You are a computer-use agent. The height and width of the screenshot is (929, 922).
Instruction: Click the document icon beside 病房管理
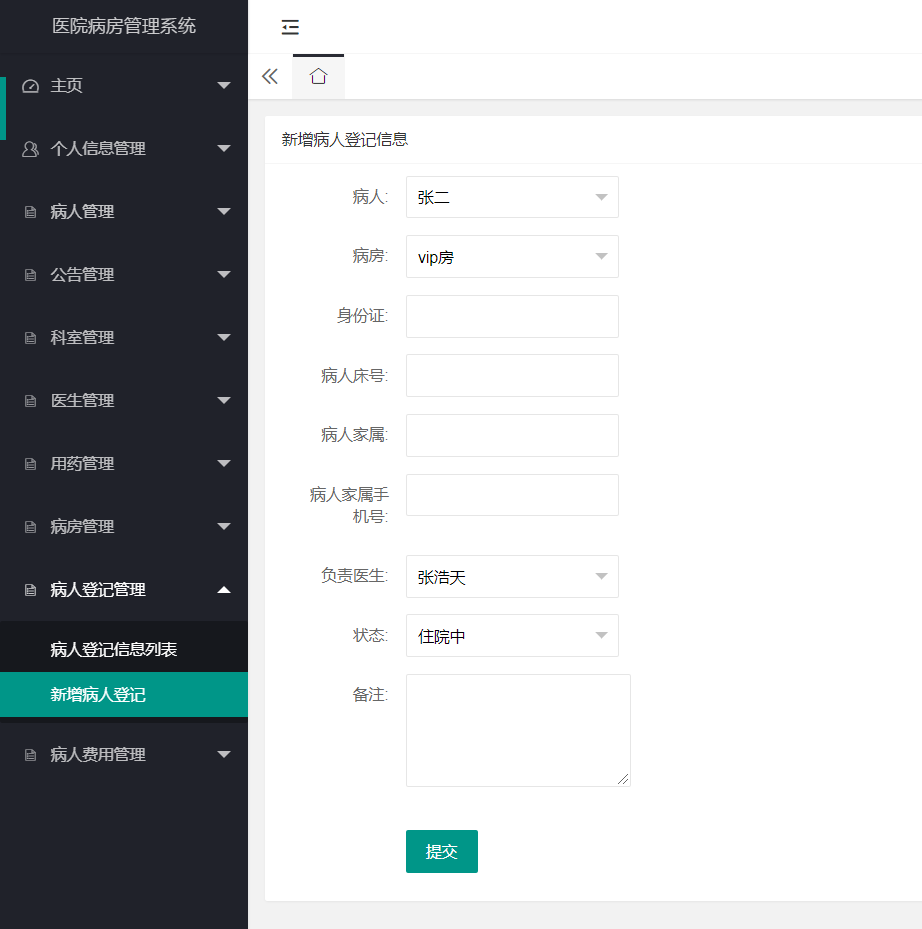pyautogui.click(x=30, y=527)
